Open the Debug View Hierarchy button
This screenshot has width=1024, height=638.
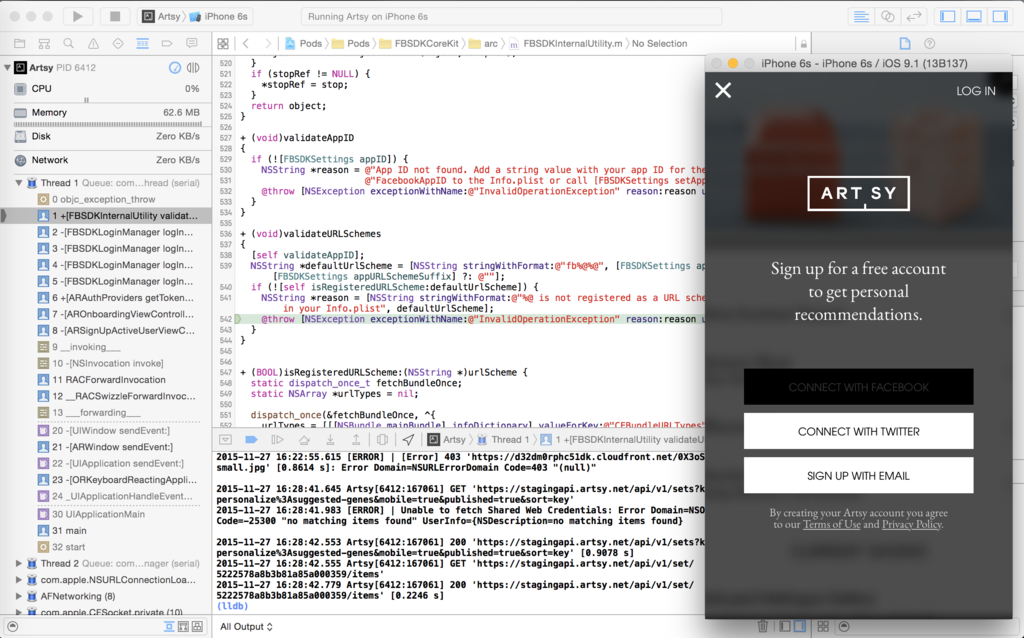(383, 439)
